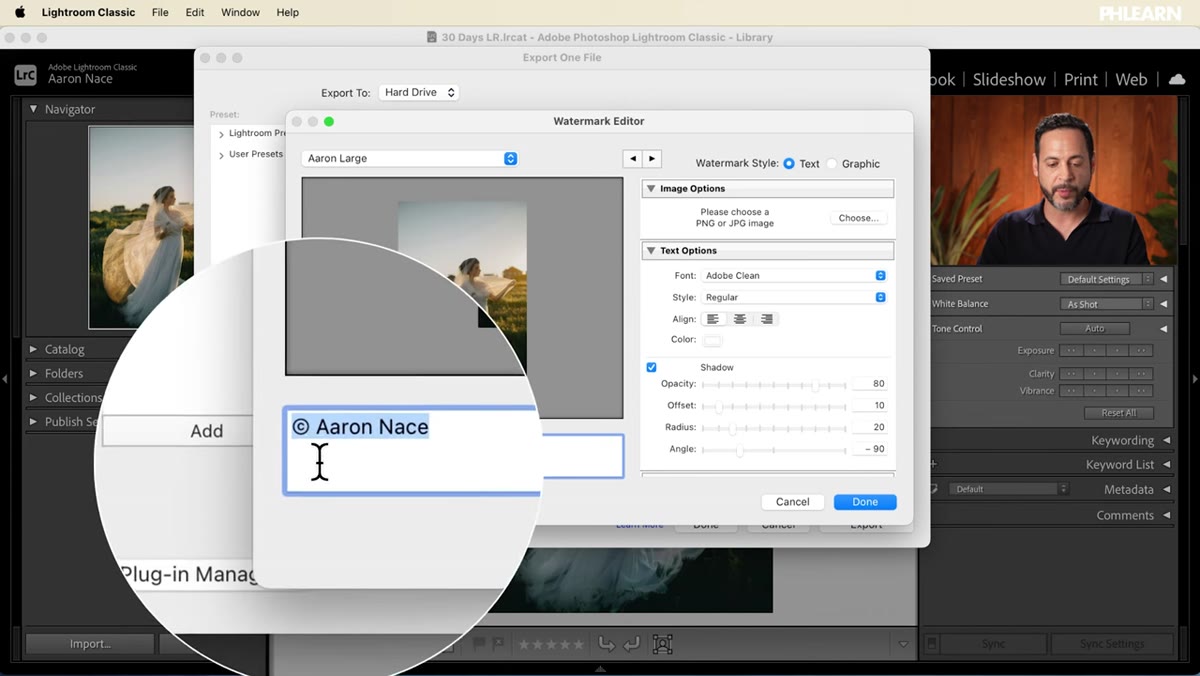Click the right-align text icon
The image size is (1200, 676).
click(767, 319)
